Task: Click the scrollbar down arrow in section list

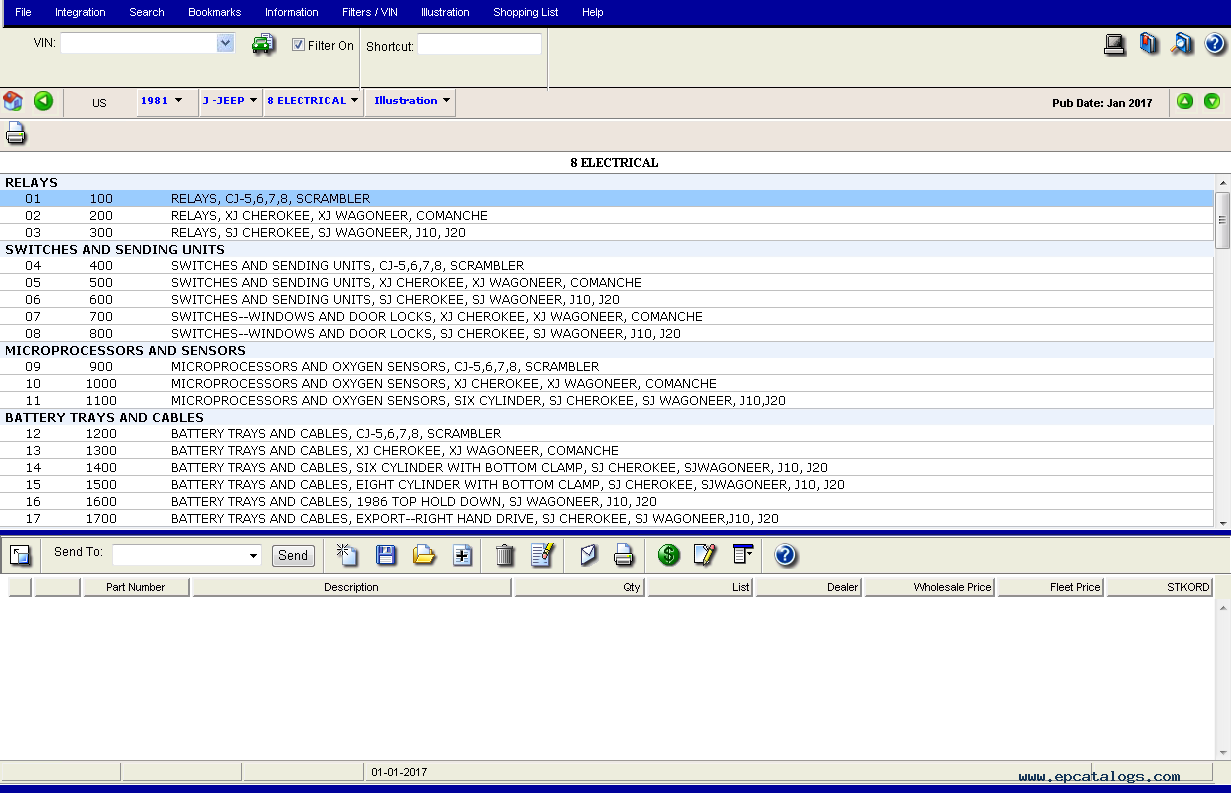Action: click(1222, 521)
